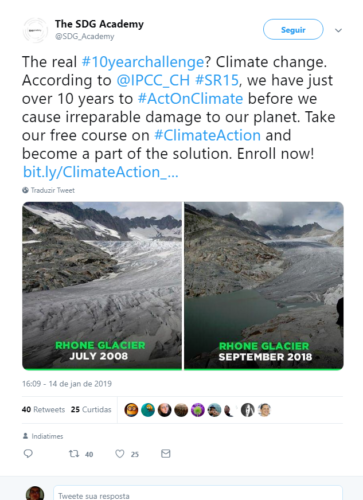Click the Tweete sua resposta reply field
This screenshot has width=363, height=500.
[x=198, y=495]
